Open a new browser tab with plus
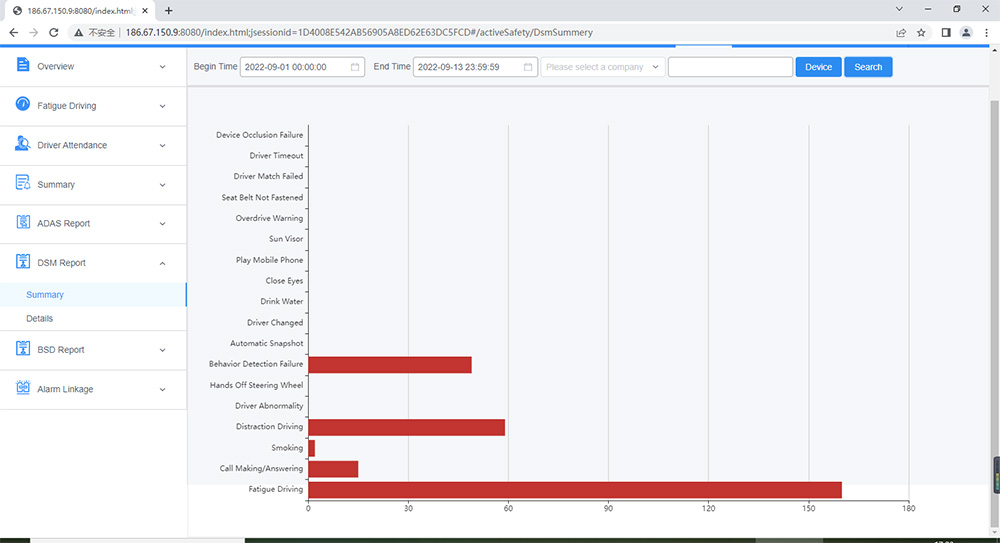The width and height of the screenshot is (1000, 543). (168, 10)
